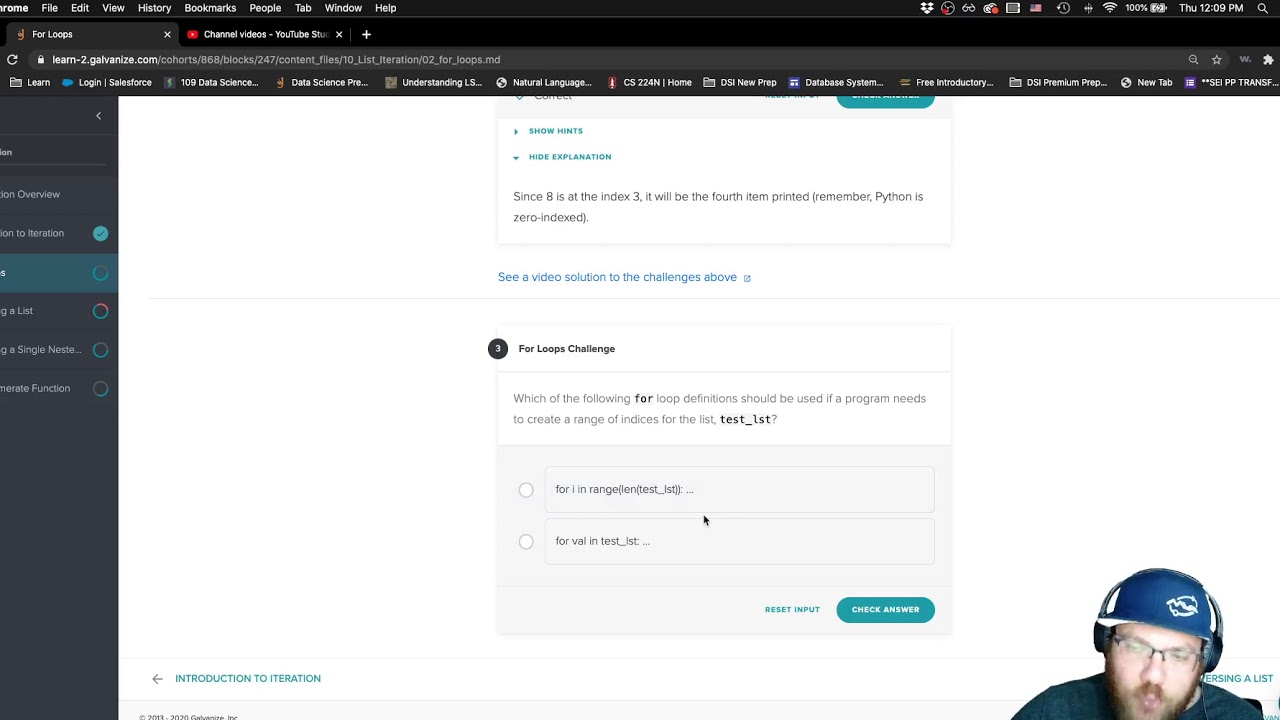Screen dimensions: 1280x720
Task: Select the radio for range(len(test_lst)) option
Action: tap(526, 490)
